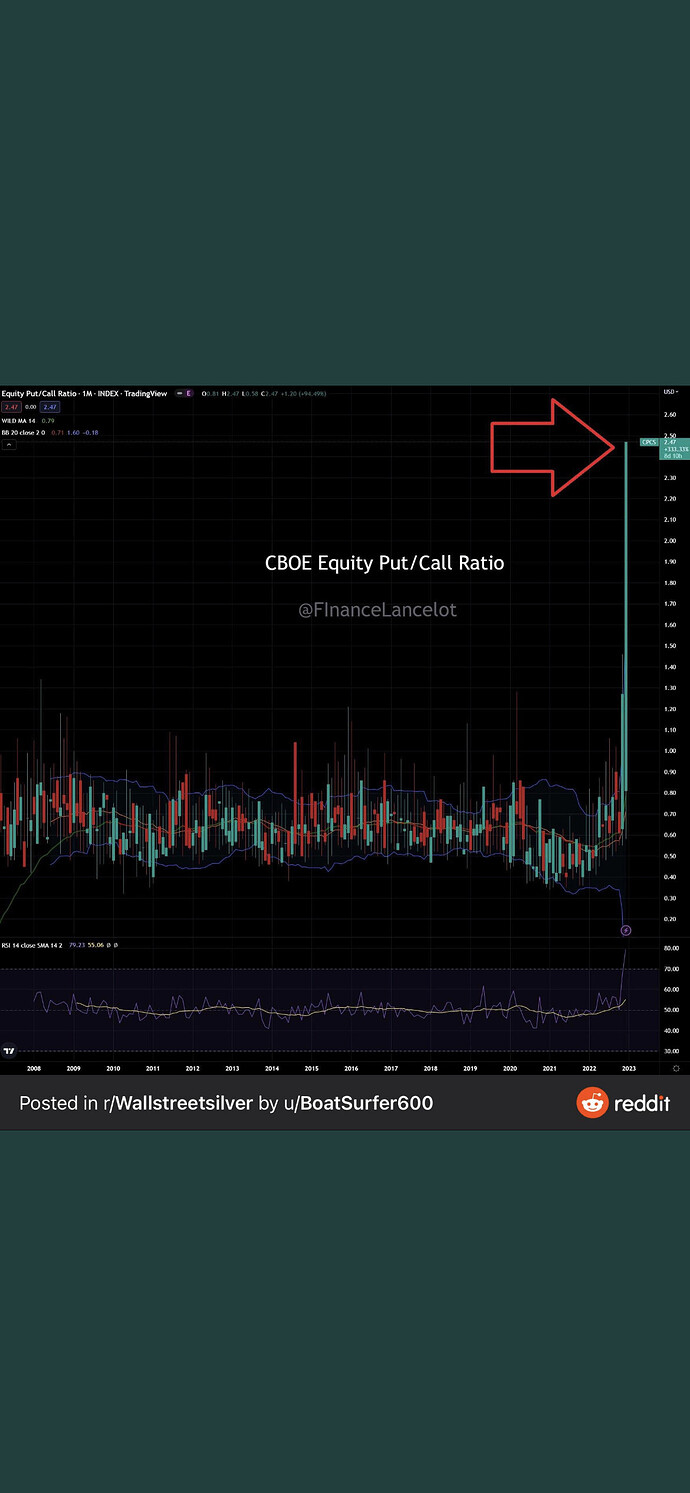Click the red 2.47 price box in the legend

pyautogui.click(x=12, y=407)
